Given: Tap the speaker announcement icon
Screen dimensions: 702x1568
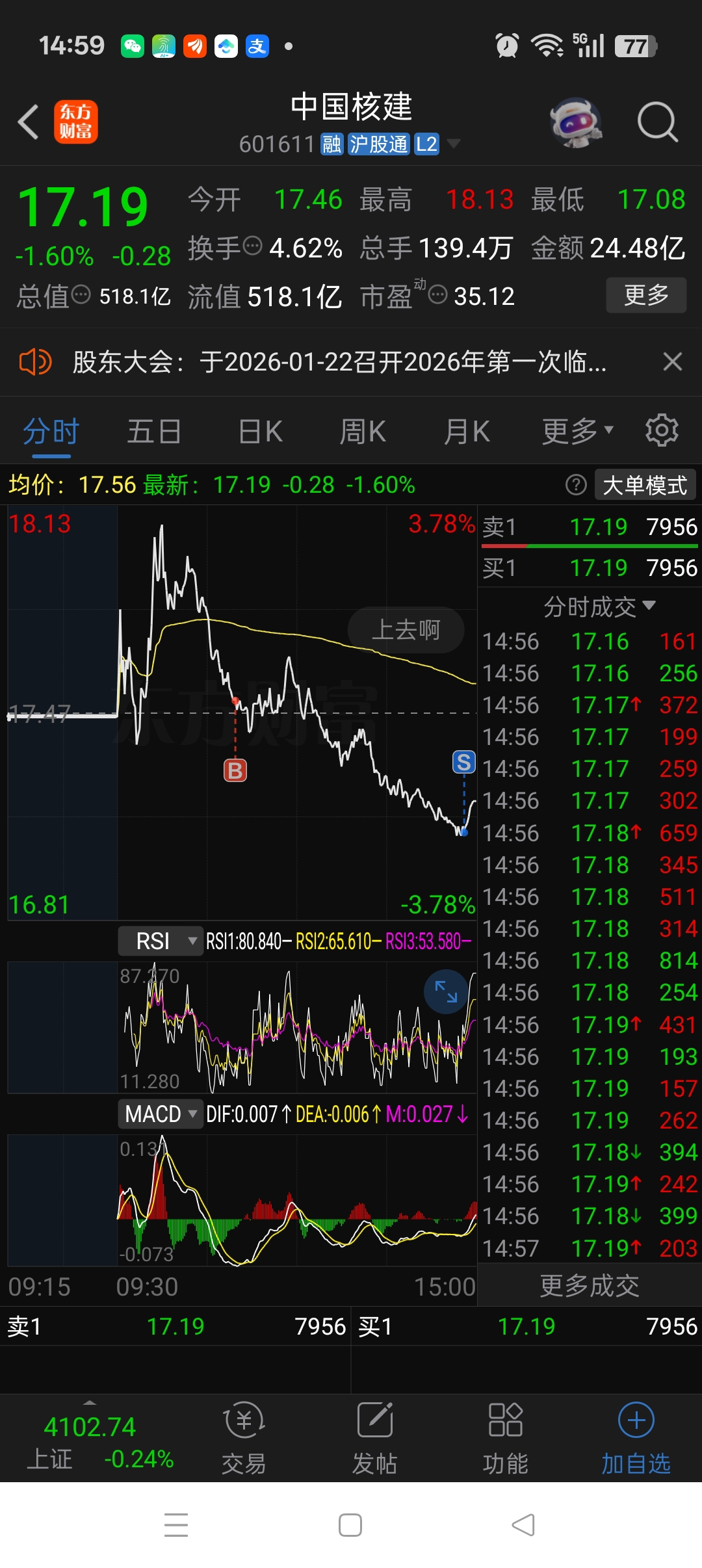Looking at the screenshot, I should coord(35,361).
